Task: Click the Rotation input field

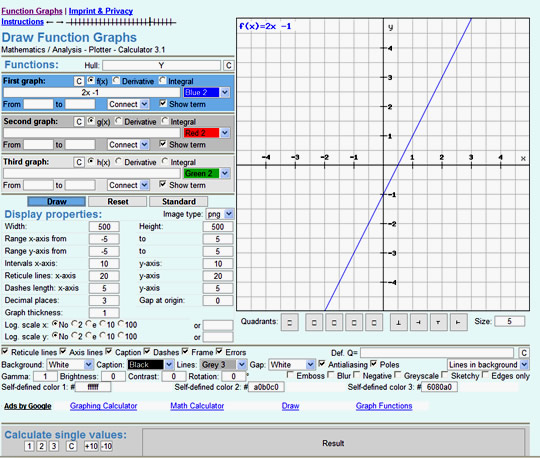Action: [233, 376]
